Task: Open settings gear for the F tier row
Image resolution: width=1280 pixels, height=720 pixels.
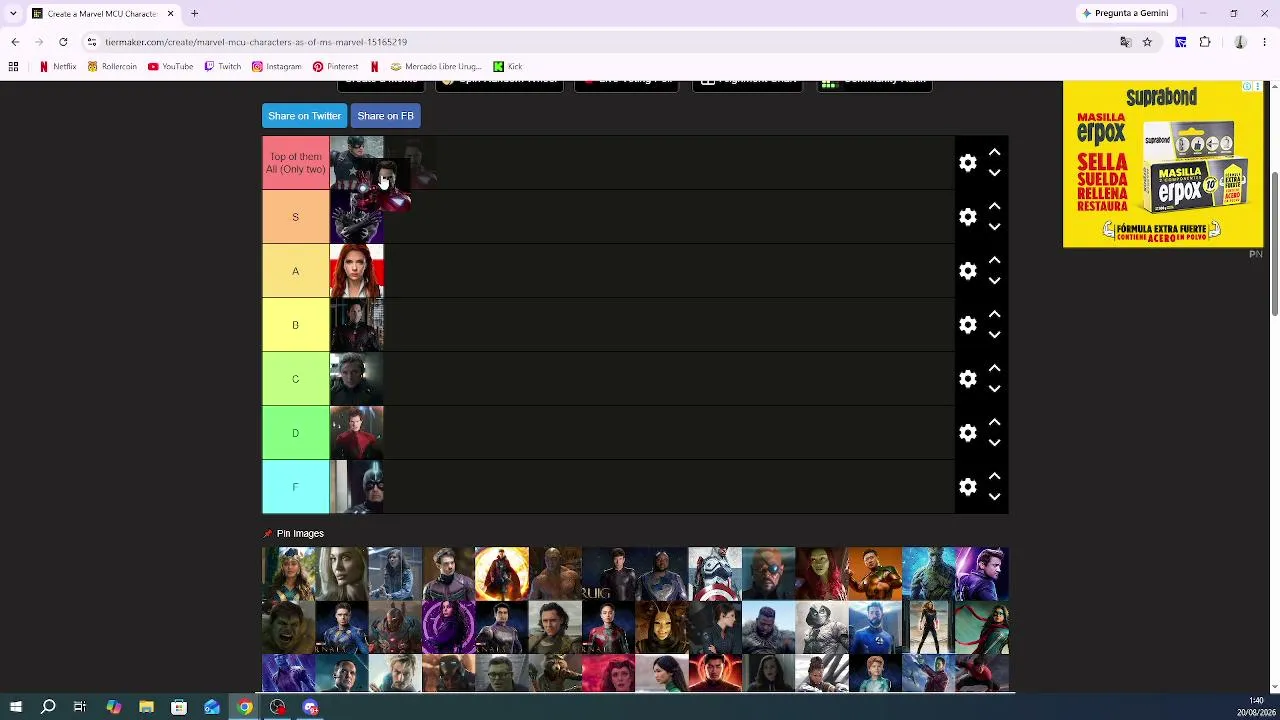Action: pyautogui.click(x=967, y=487)
